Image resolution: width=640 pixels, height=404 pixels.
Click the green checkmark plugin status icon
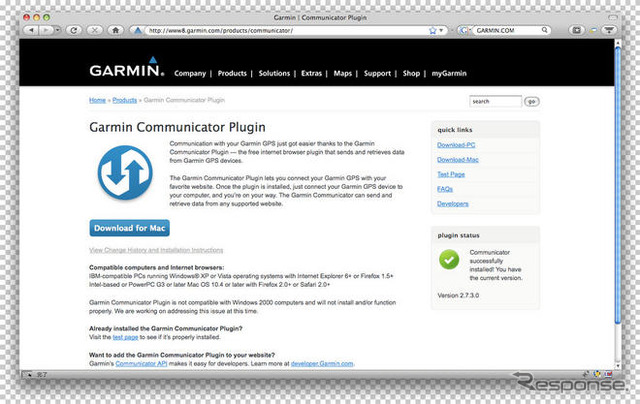(x=449, y=260)
